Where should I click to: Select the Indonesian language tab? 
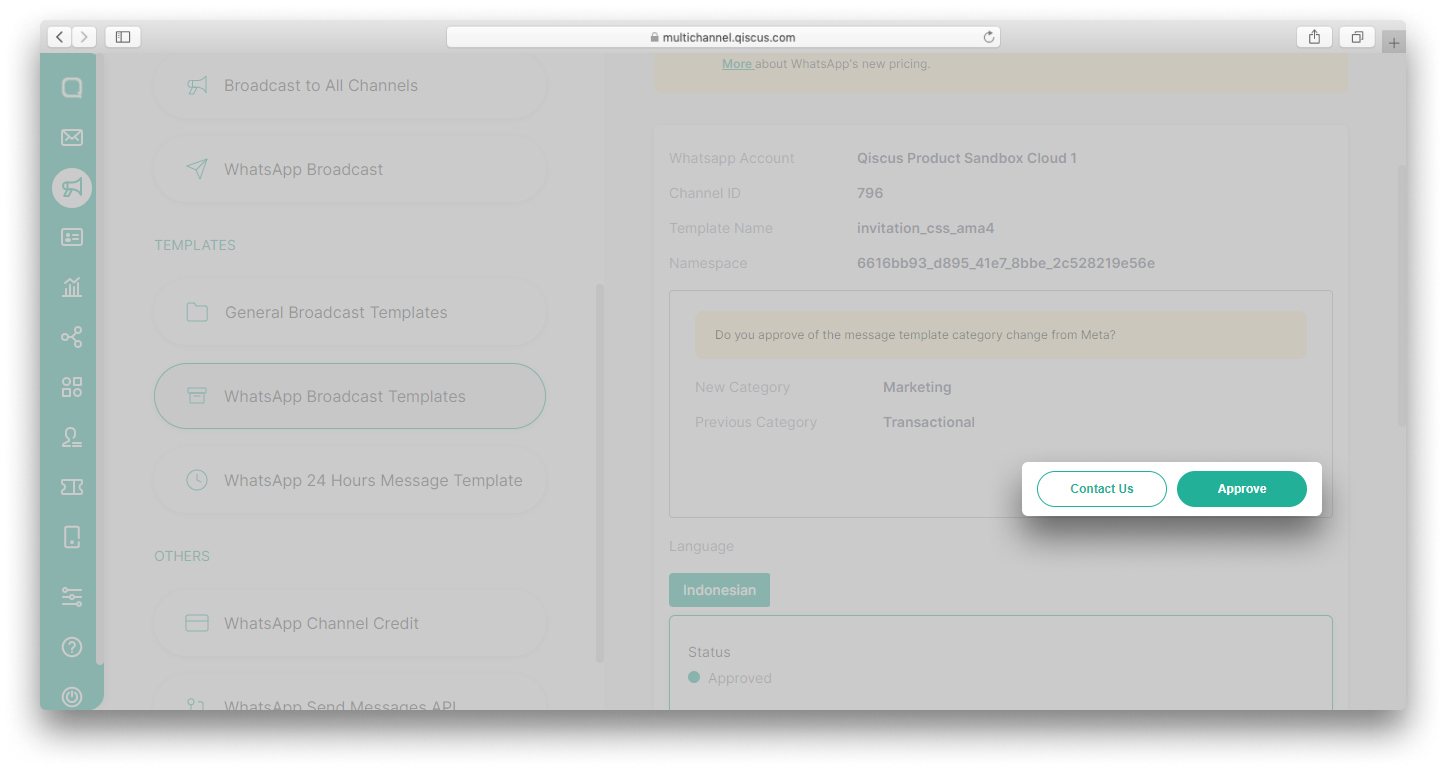point(719,590)
